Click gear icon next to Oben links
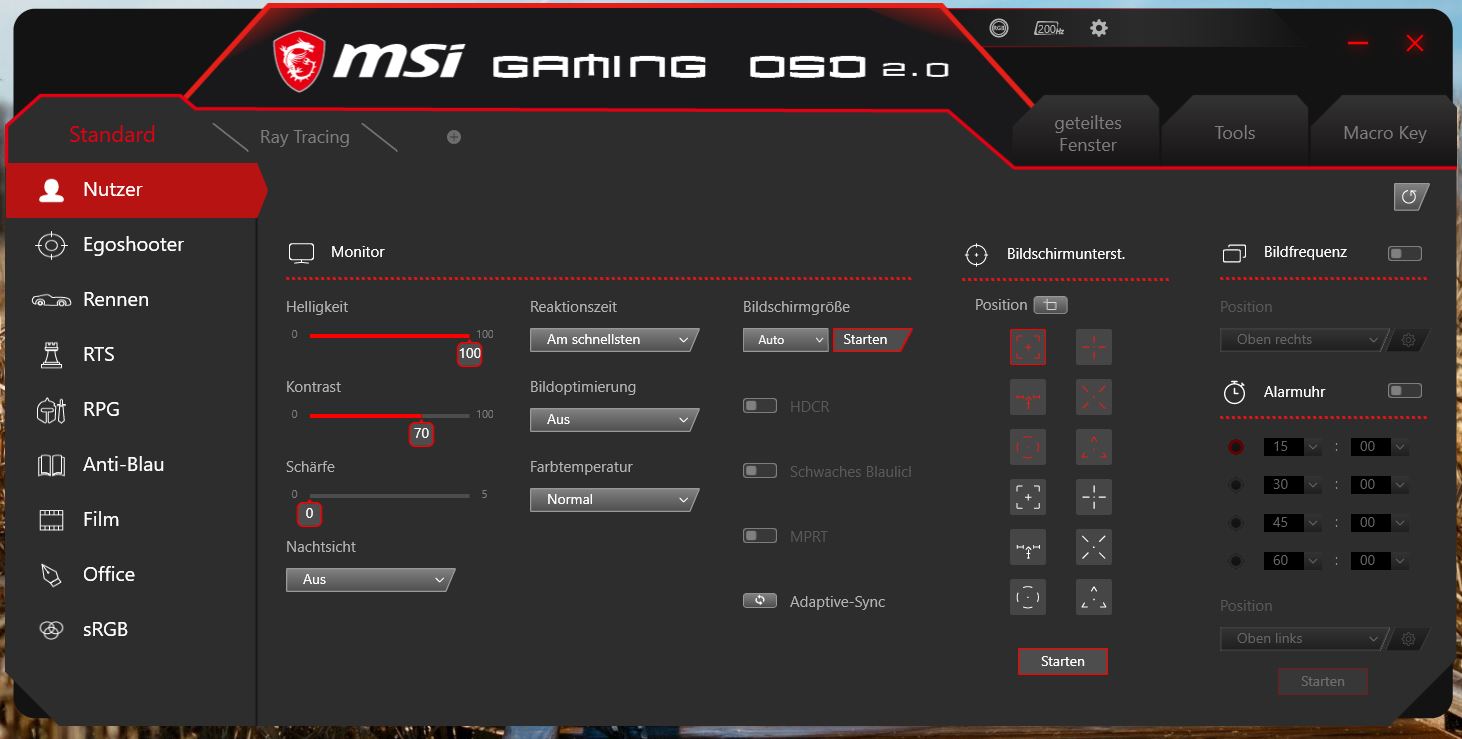The image size is (1462, 739). tap(1409, 639)
